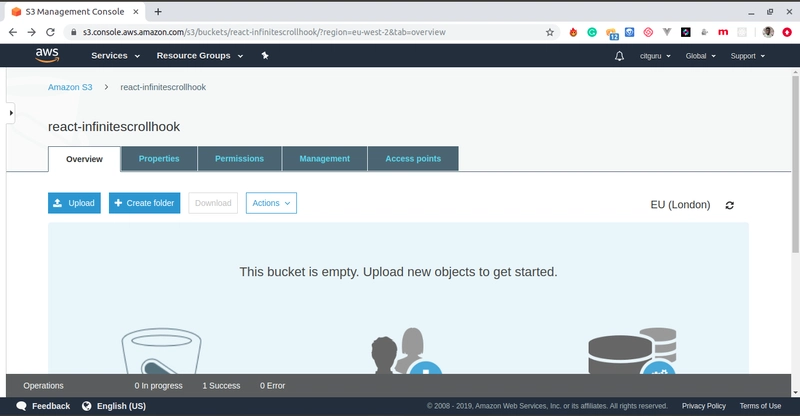Screen dimensions: 800x416
Task: Switch to the Management tab
Action: coord(324,159)
